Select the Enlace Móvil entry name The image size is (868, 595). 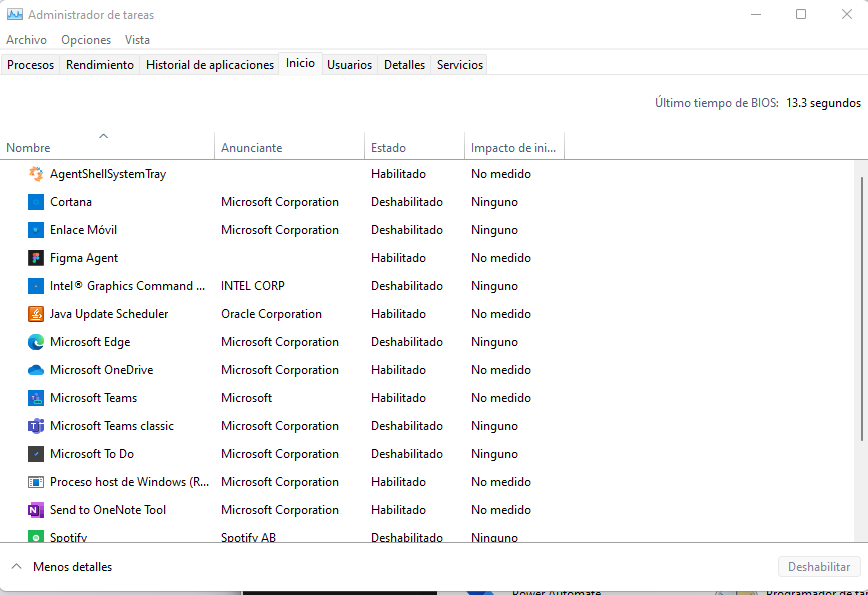coord(84,230)
